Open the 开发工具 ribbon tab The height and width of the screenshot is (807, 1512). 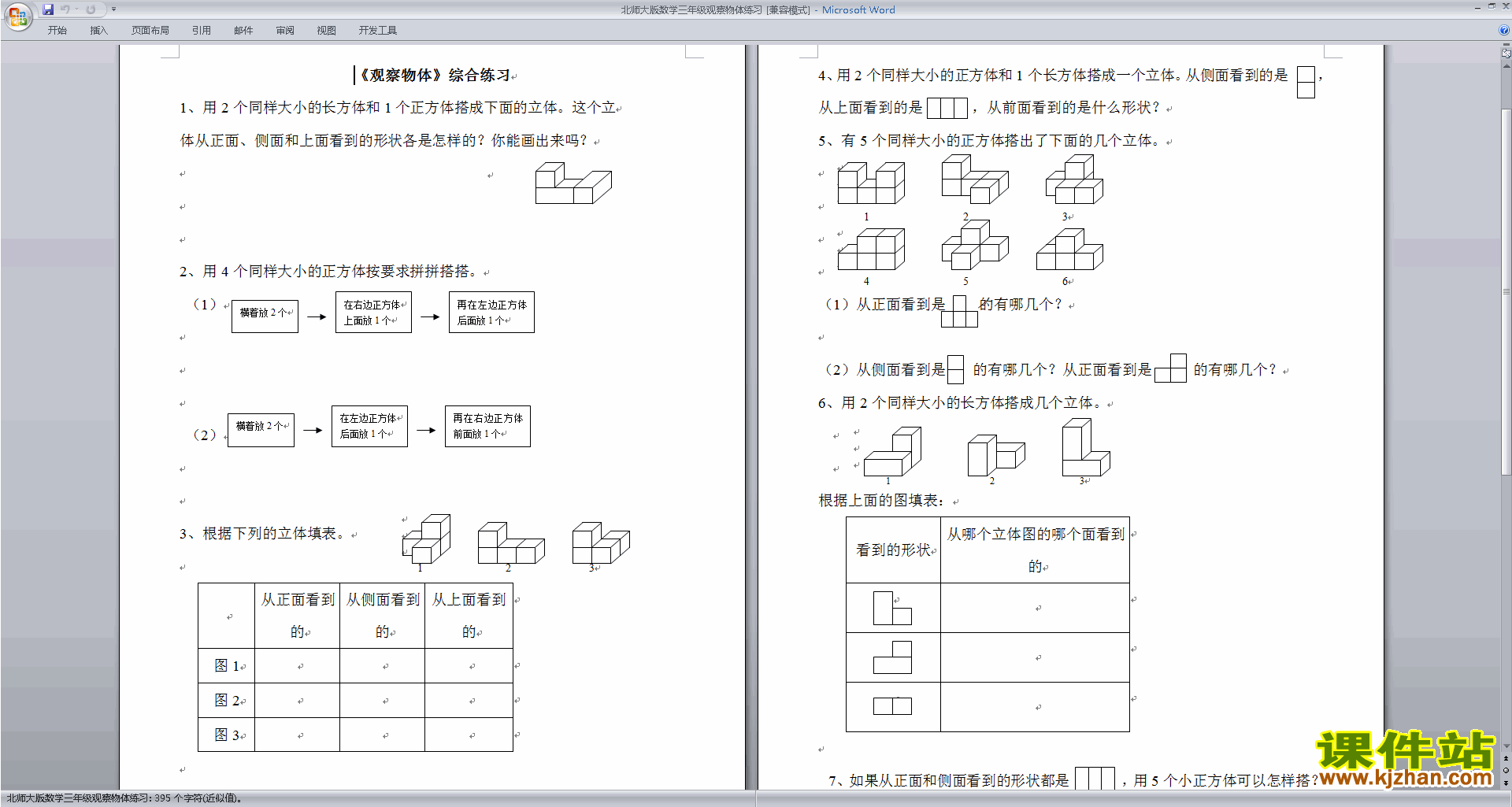point(378,31)
